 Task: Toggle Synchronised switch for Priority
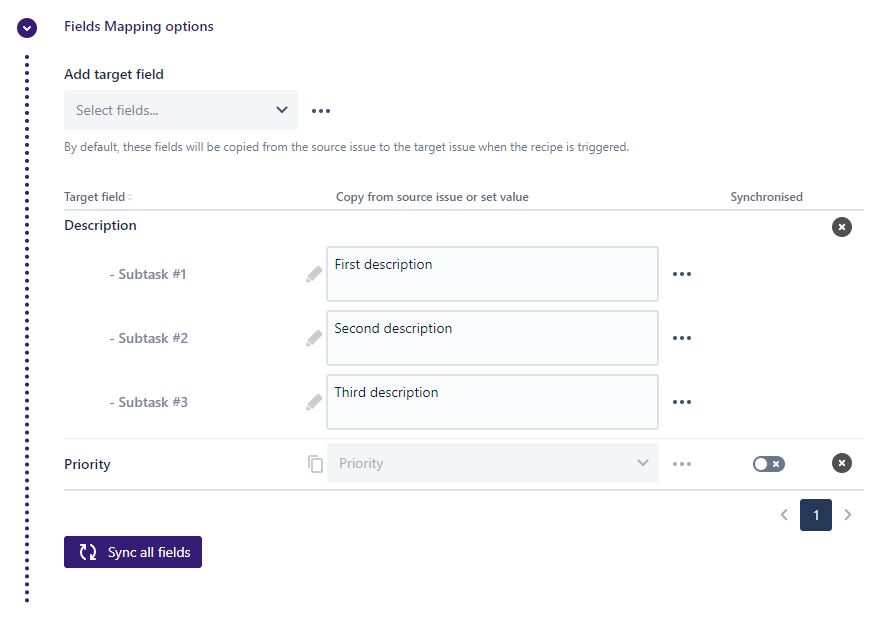coord(768,464)
